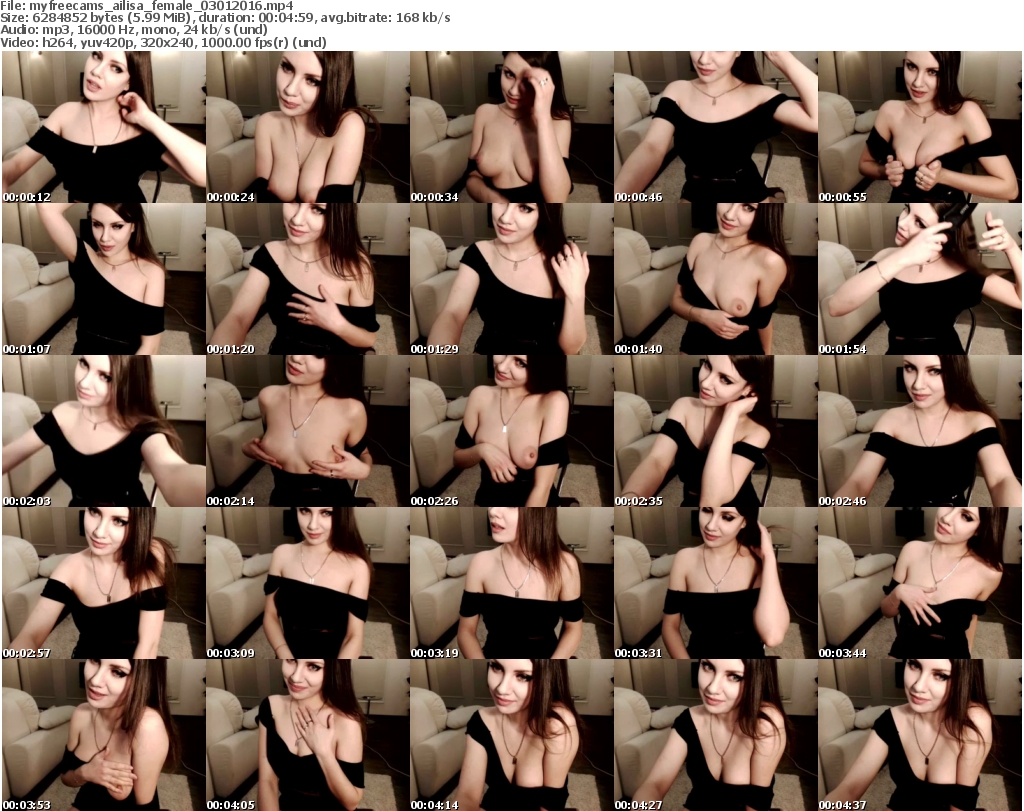This screenshot has width=1024, height=811.
Task: Select the thumbnail stamped 00:02:57
Action: click(104, 583)
